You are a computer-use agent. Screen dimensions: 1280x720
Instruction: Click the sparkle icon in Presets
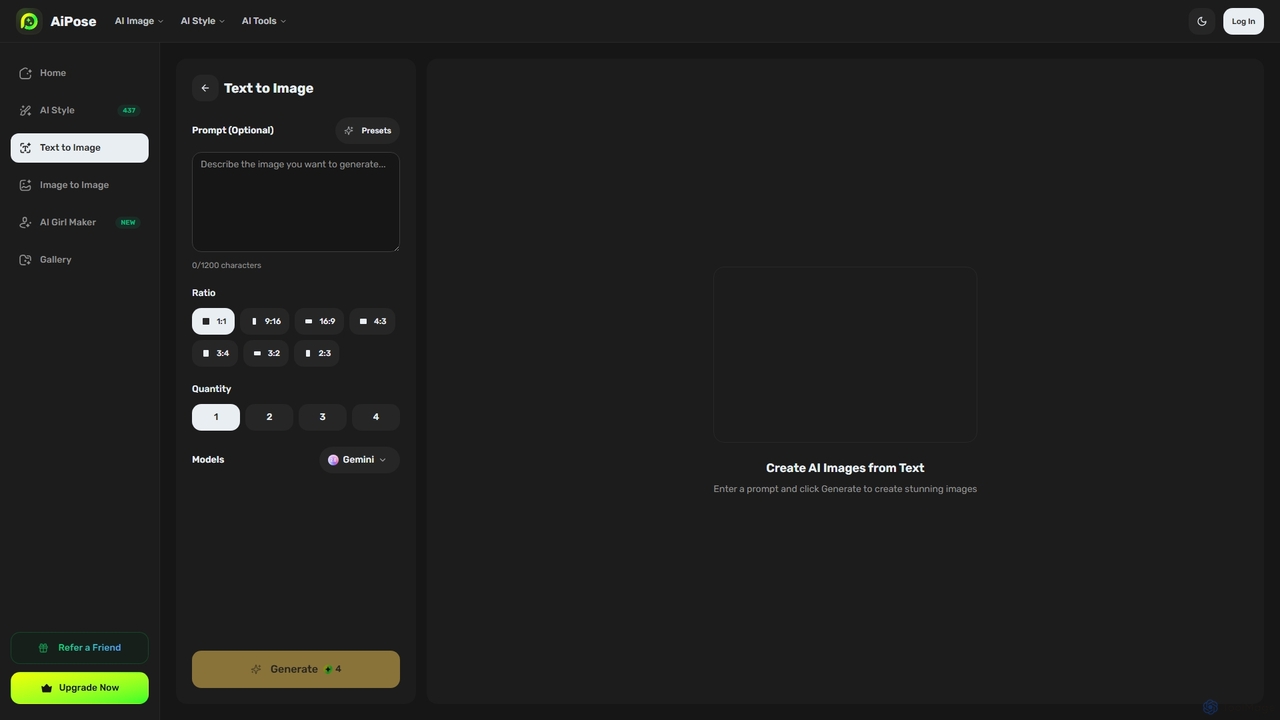349,131
